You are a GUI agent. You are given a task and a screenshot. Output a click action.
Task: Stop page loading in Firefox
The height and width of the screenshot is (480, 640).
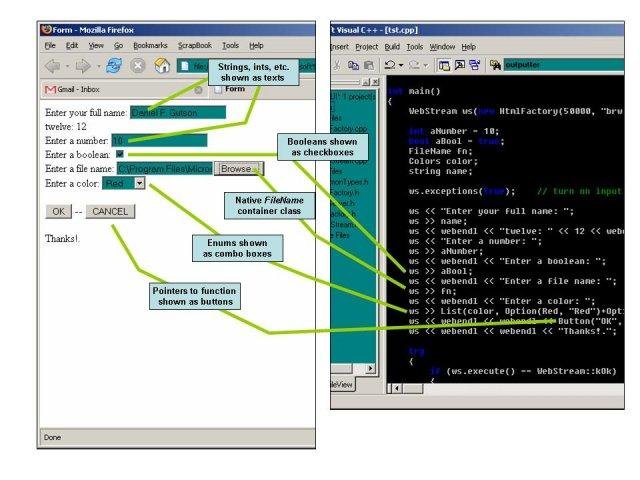point(138,65)
